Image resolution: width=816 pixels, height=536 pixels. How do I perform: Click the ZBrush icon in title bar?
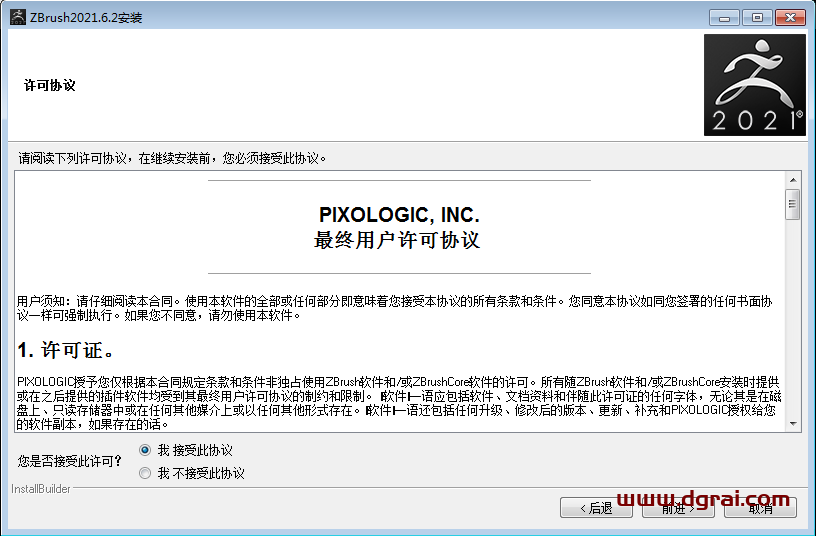click(18, 17)
